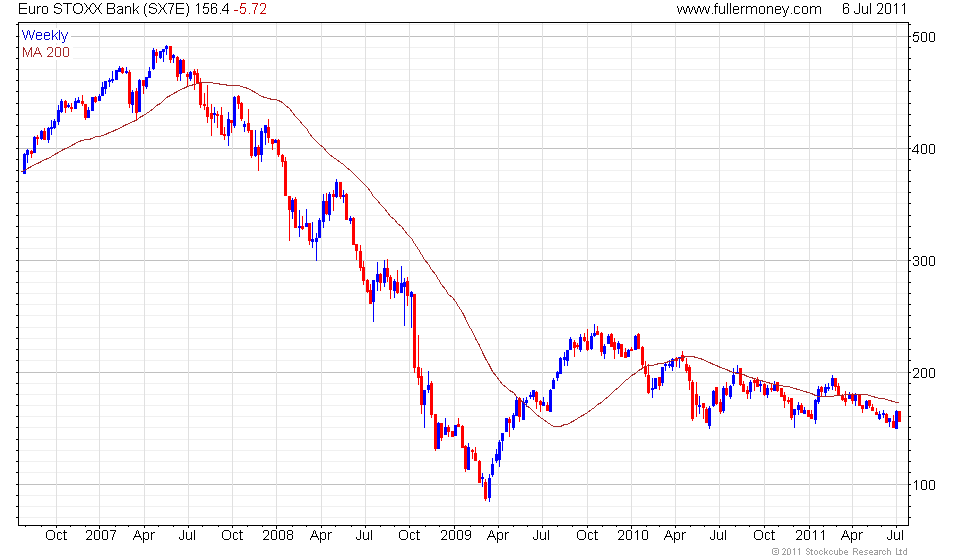The width and height of the screenshot is (960, 560).
Task: Click the 200 price axis label
Action: pyautogui.click(x=924, y=373)
